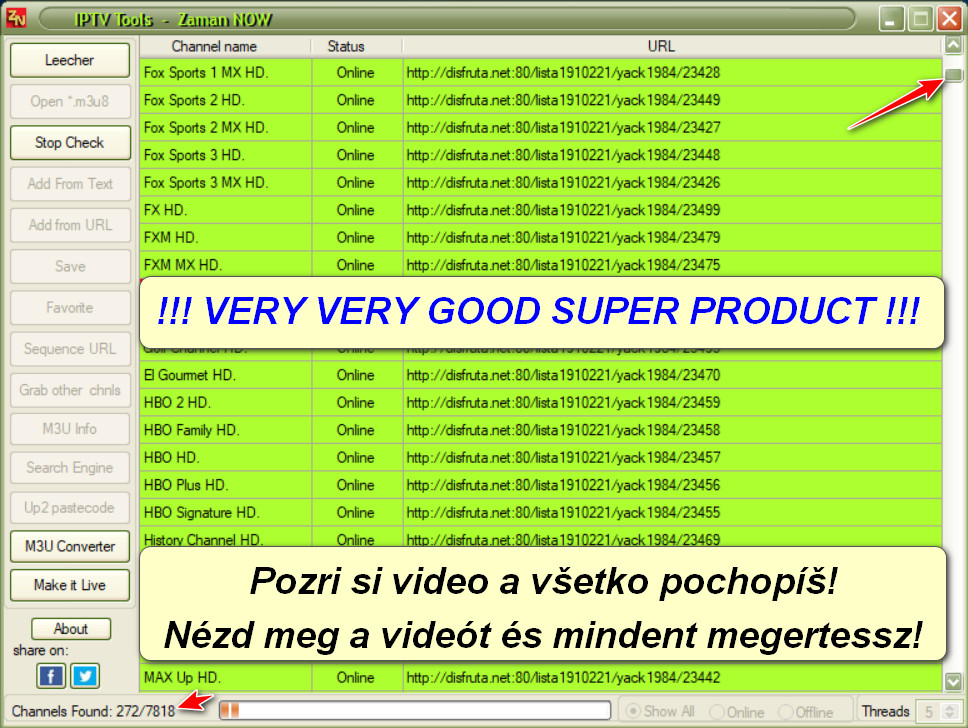968x728 pixels.
Task: Click URL ending in 23499
Action: (563, 210)
